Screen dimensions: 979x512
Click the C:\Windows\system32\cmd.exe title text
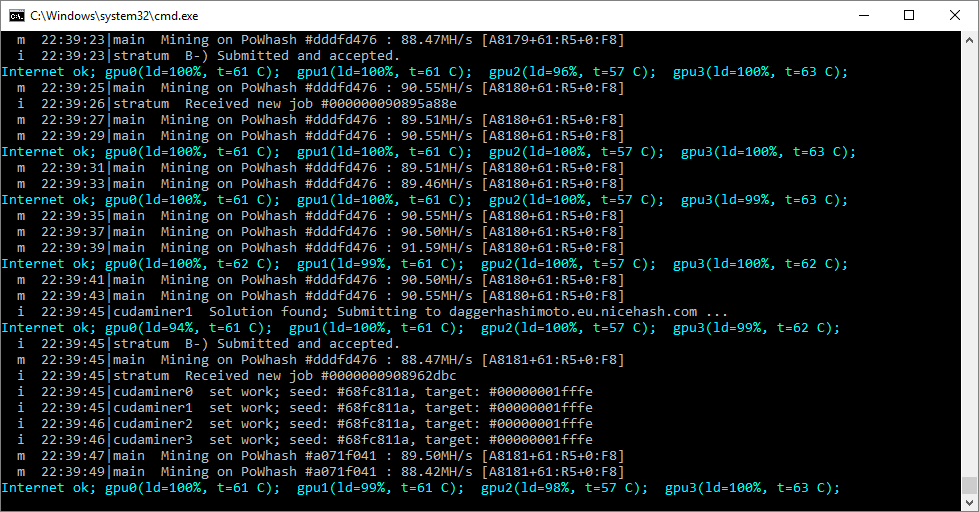coord(114,16)
